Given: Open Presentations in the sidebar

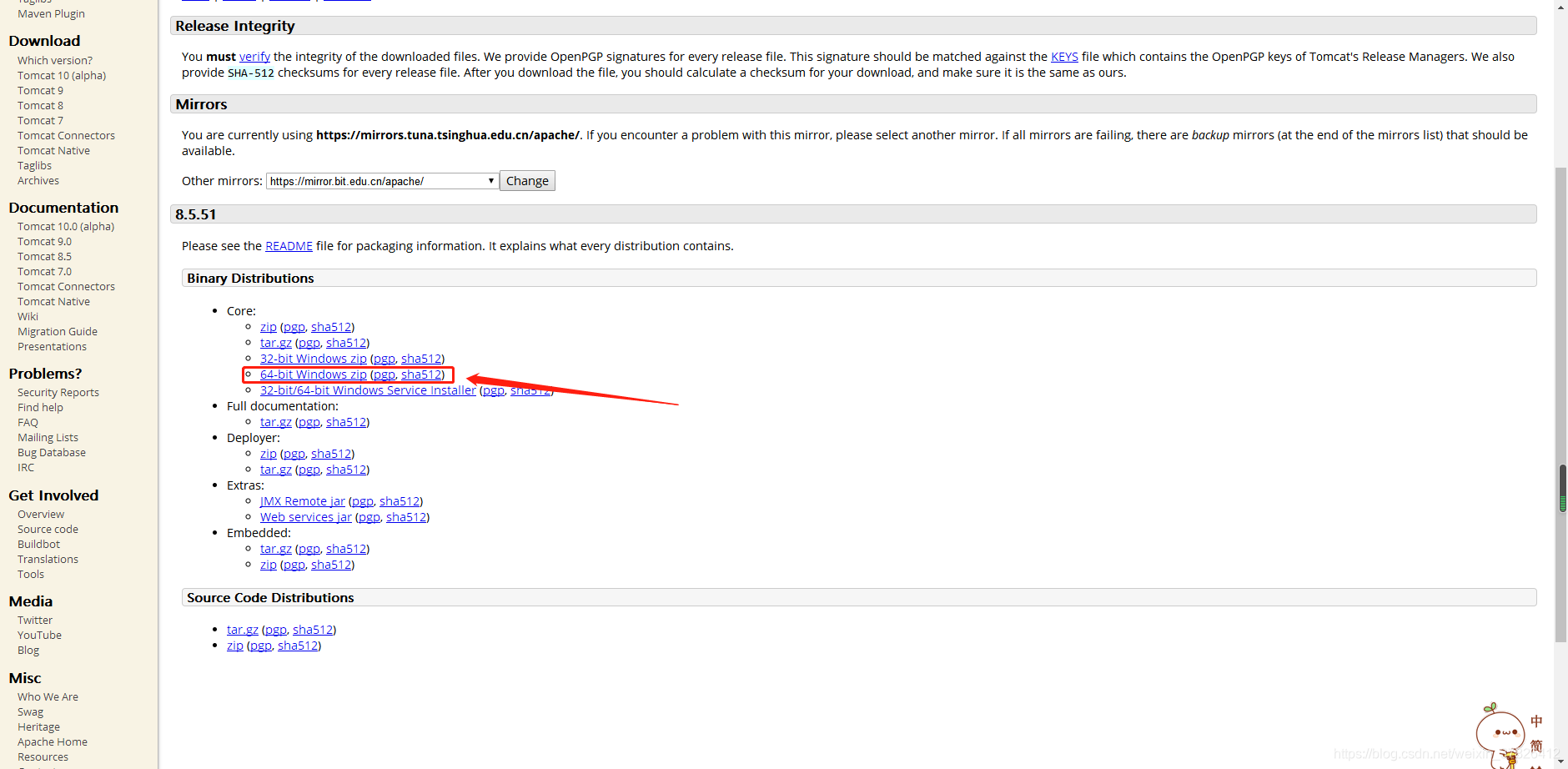Looking at the screenshot, I should (52, 346).
